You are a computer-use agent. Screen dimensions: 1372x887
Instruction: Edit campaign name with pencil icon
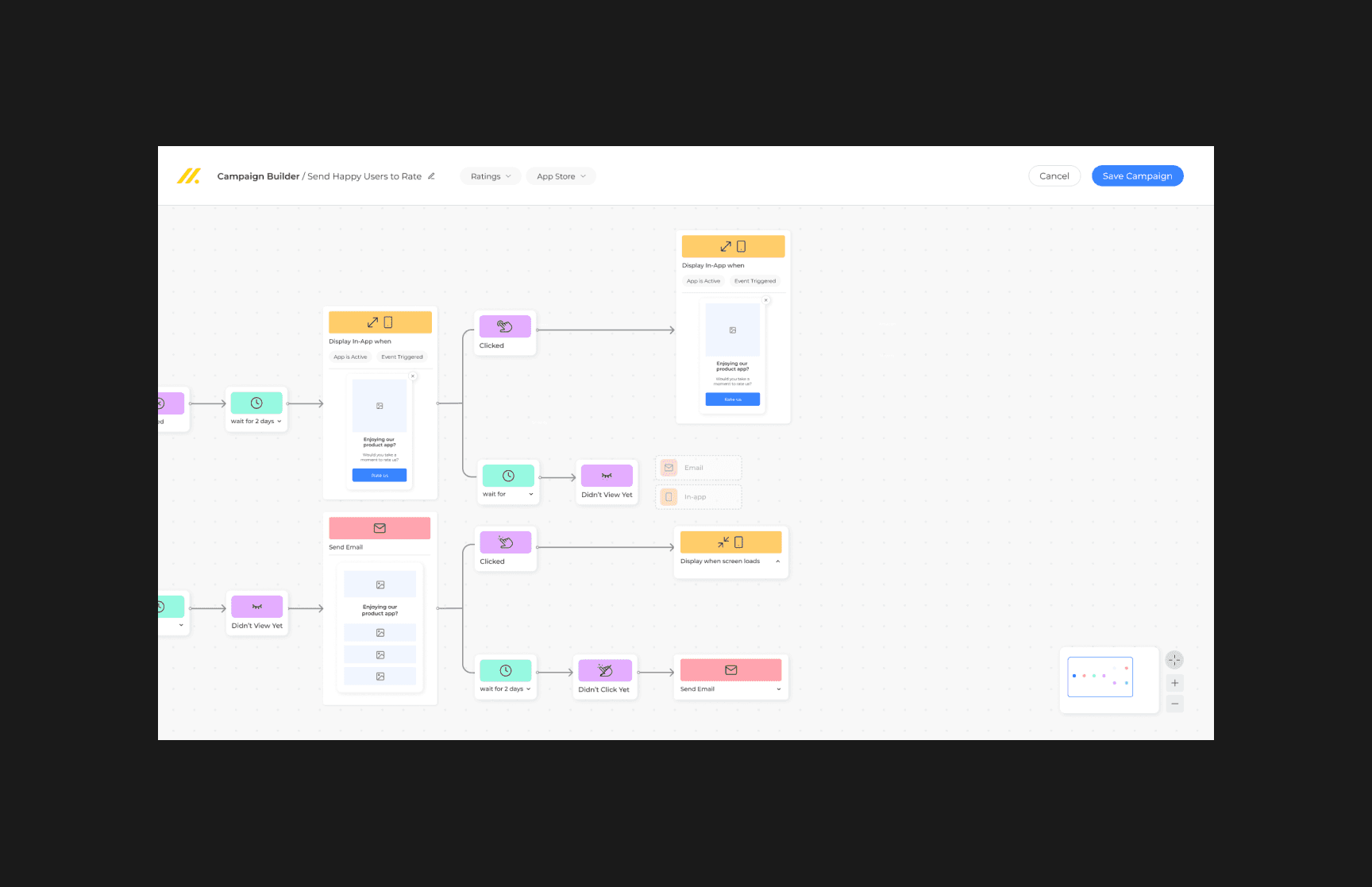click(x=431, y=176)
